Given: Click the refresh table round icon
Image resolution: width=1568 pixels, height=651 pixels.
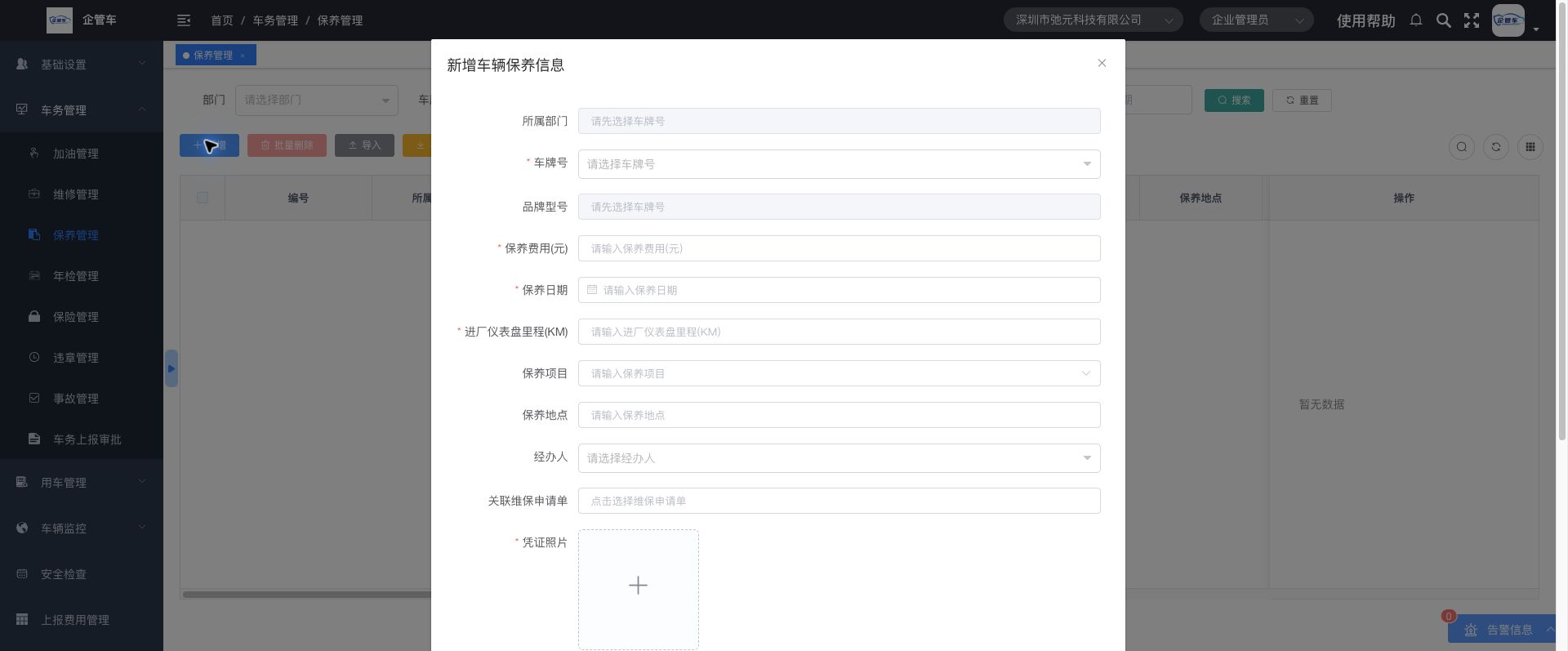Looking at the screenshot, I should (1496, 147).
